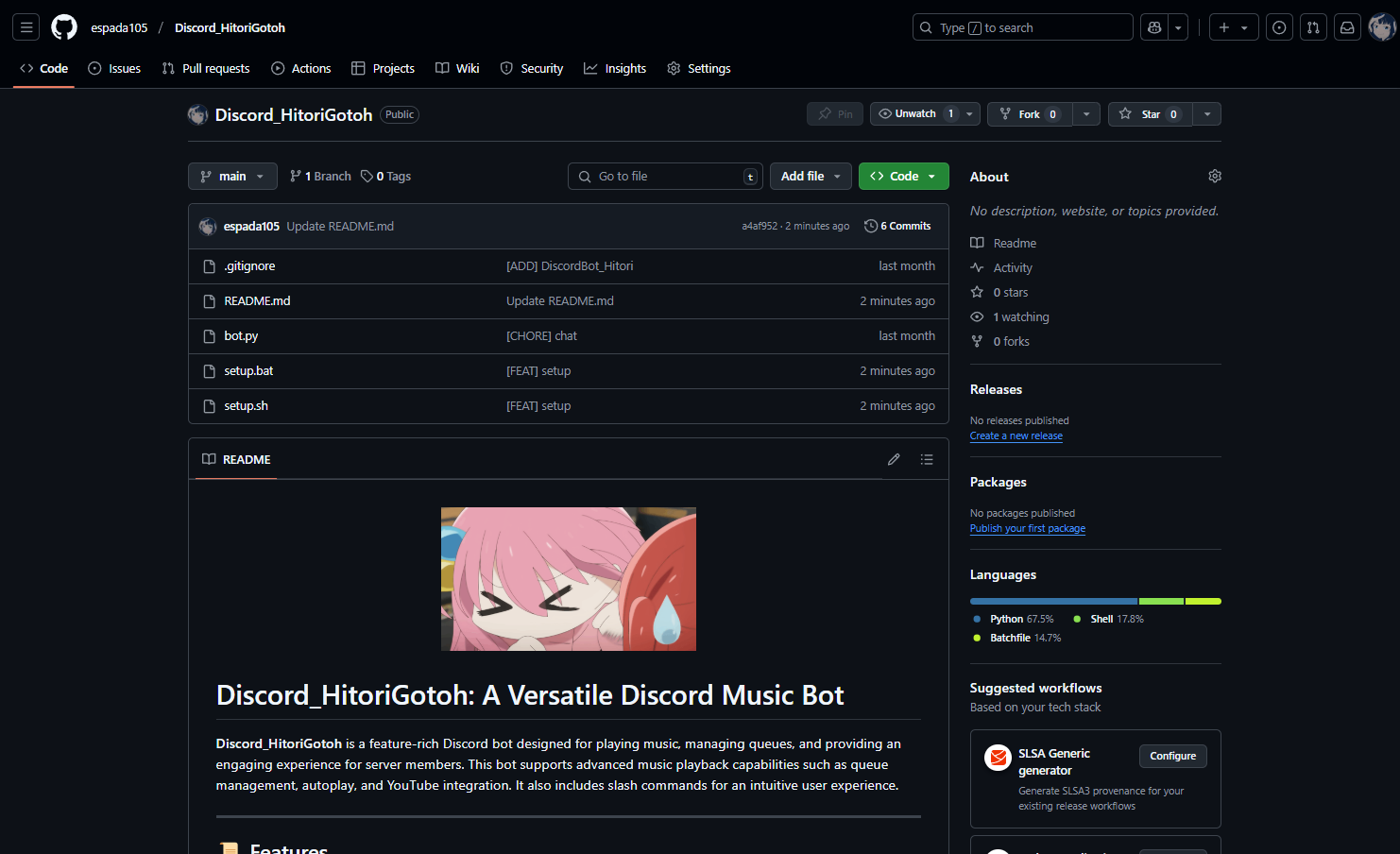This screenshot has width=1400, height=854.
Task: Click file icon next to .gitignore
Action: pos(210,266)
